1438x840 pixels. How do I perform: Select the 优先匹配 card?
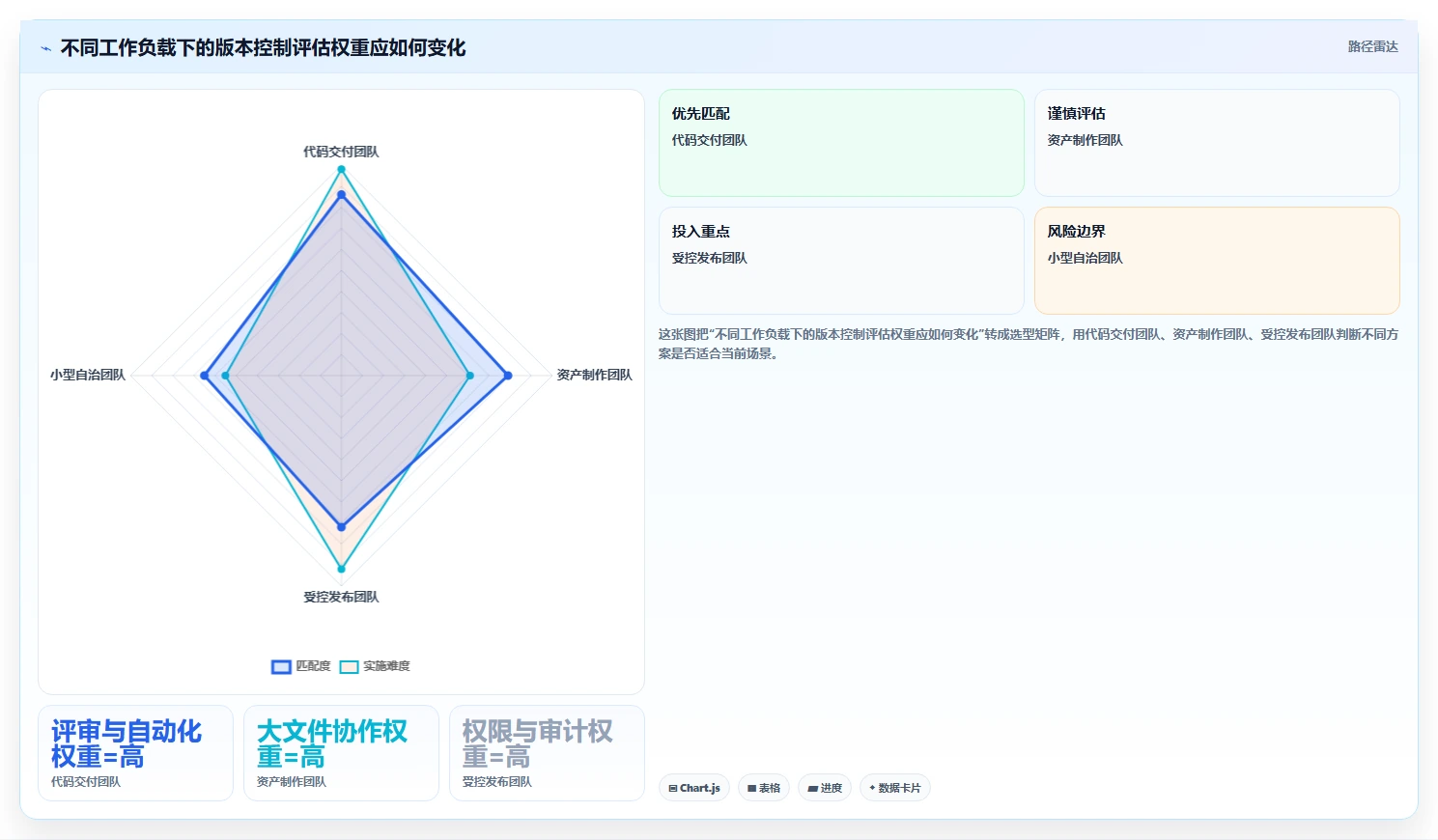(x=841, y=143)
